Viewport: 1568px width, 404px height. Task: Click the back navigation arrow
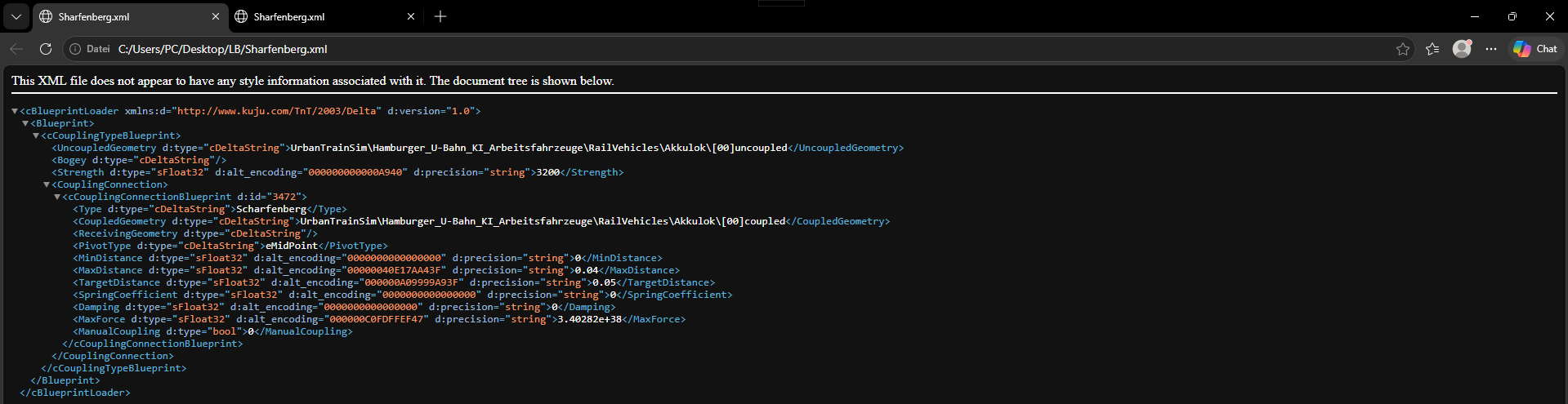[16, 49]
